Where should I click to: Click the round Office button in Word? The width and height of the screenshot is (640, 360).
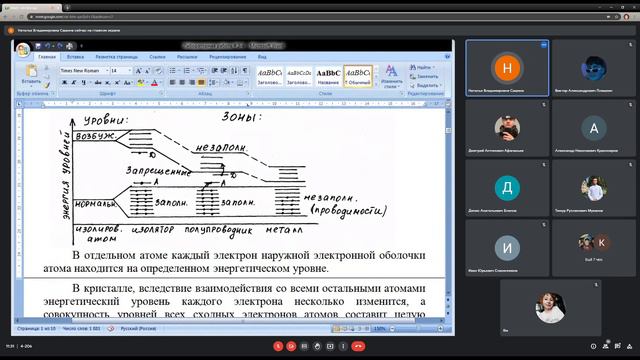pyautogui.click(x=23, y=50)
